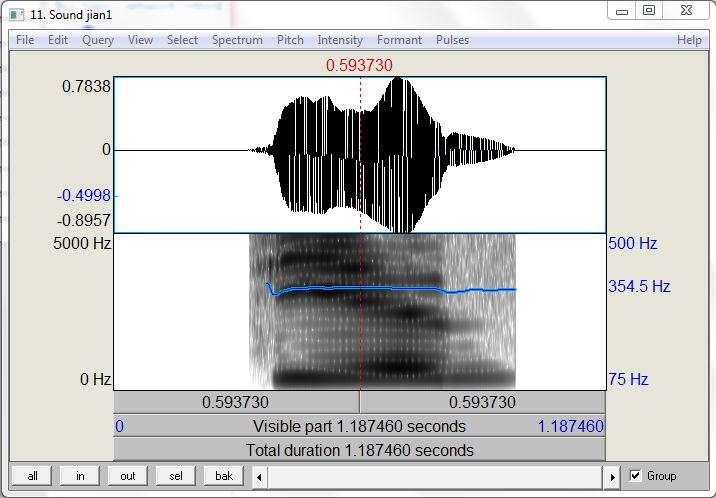Click the Praat window icon in title bar

coord(17,15)
